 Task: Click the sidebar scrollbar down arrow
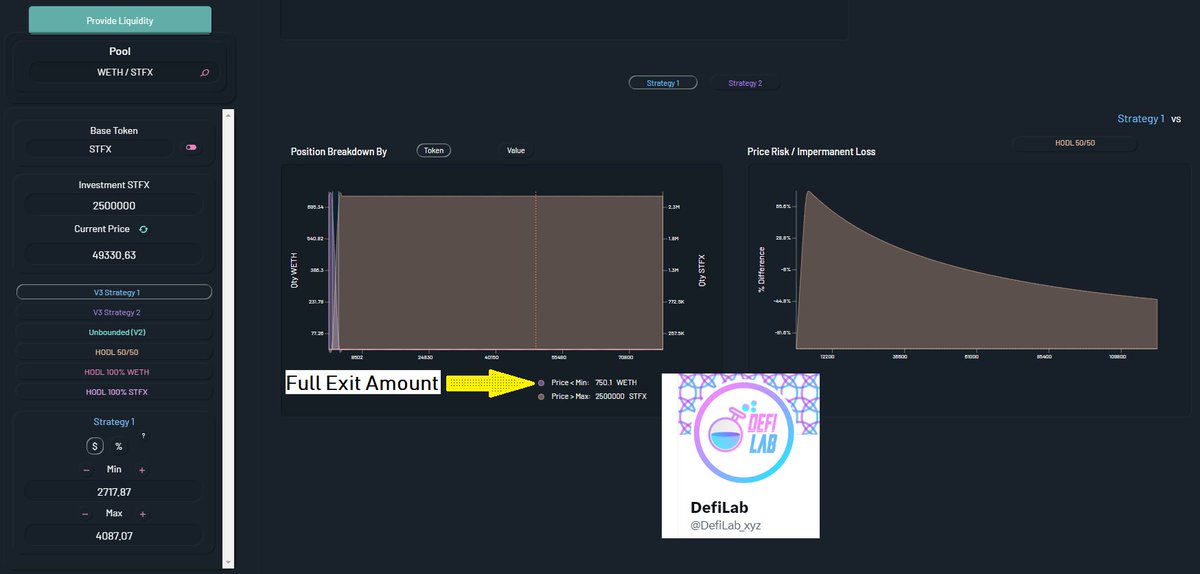point(227,562)
